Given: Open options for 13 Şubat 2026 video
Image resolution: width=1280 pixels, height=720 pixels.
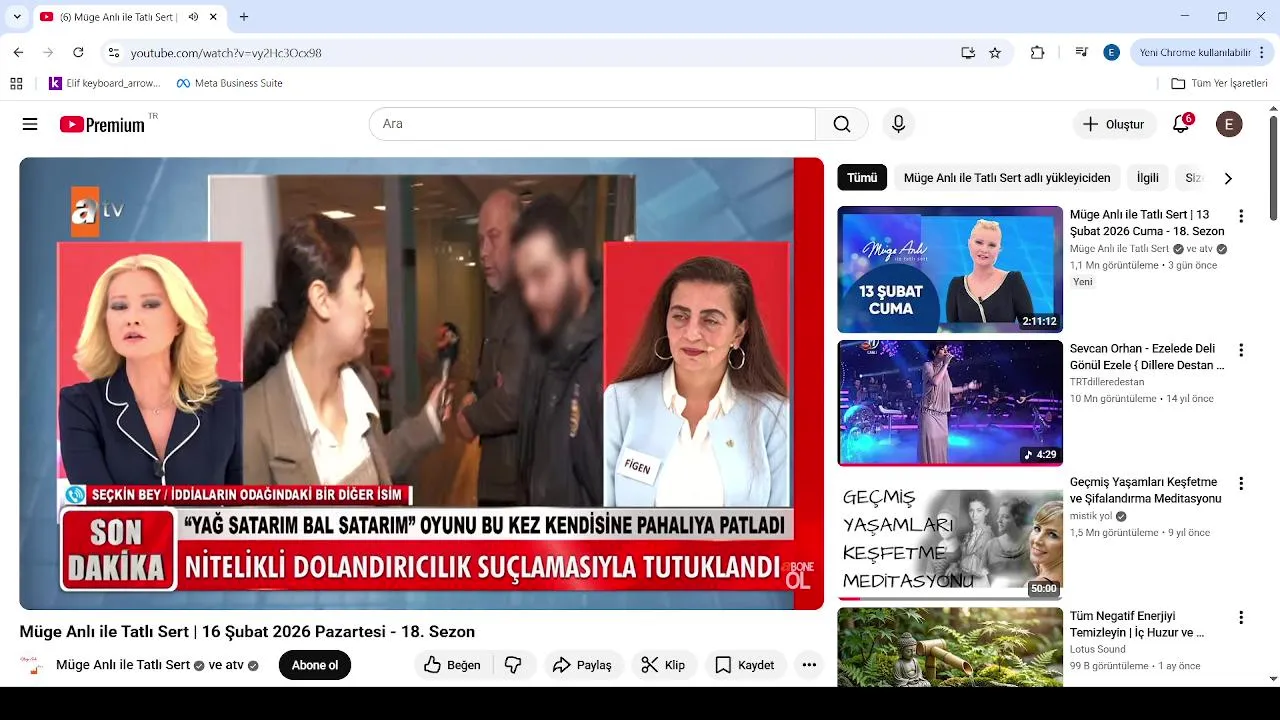Looking at the screenshot, I should pyautogui.click(x=1241, y=216).
